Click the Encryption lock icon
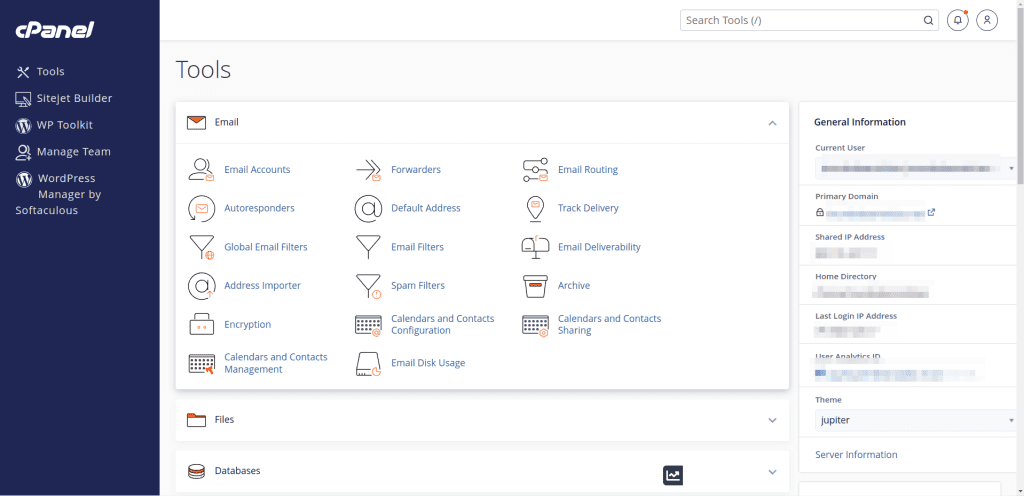 click(201, 324)
